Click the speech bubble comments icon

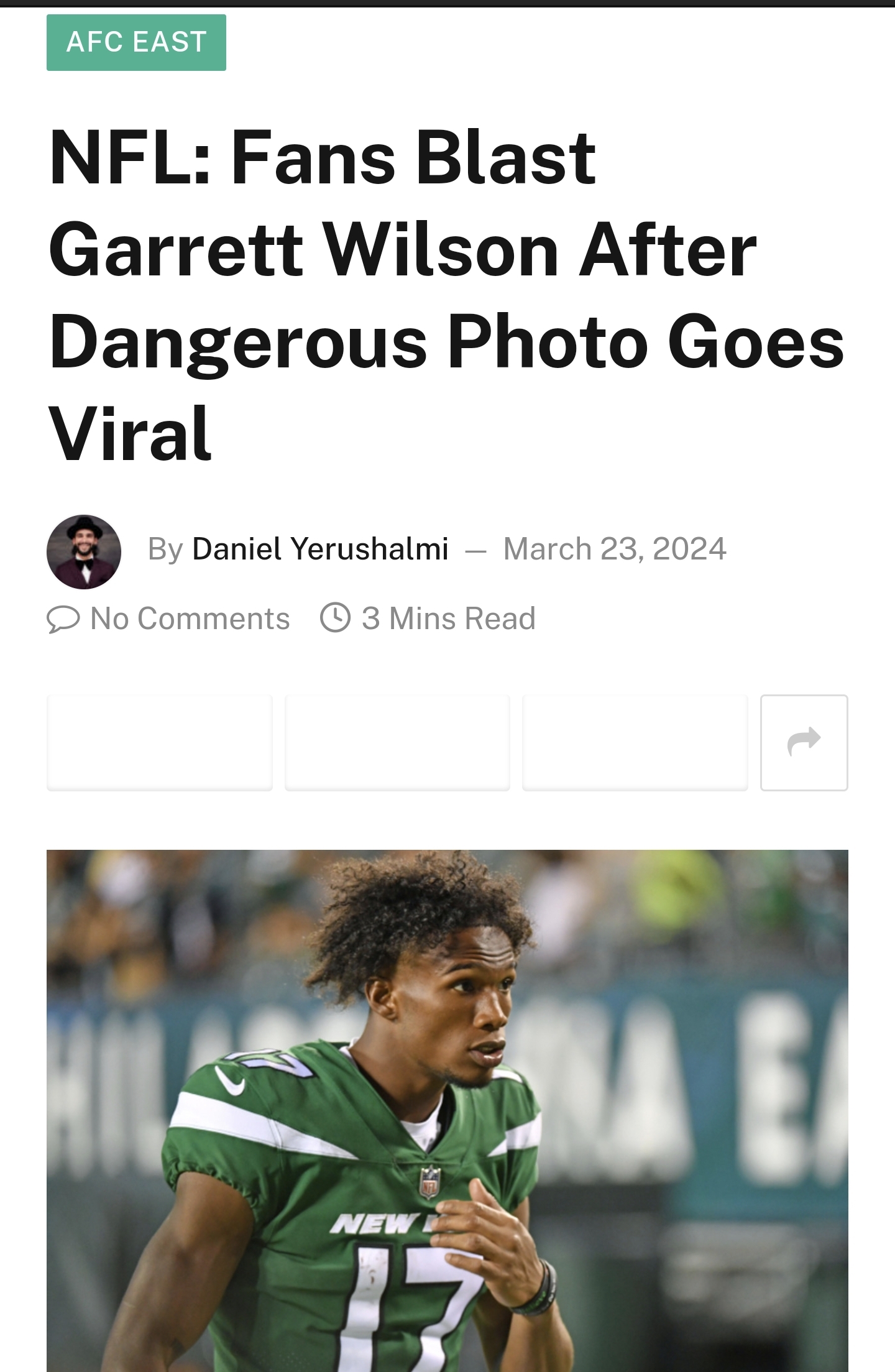pyautogui.click(x=63, y=619)
